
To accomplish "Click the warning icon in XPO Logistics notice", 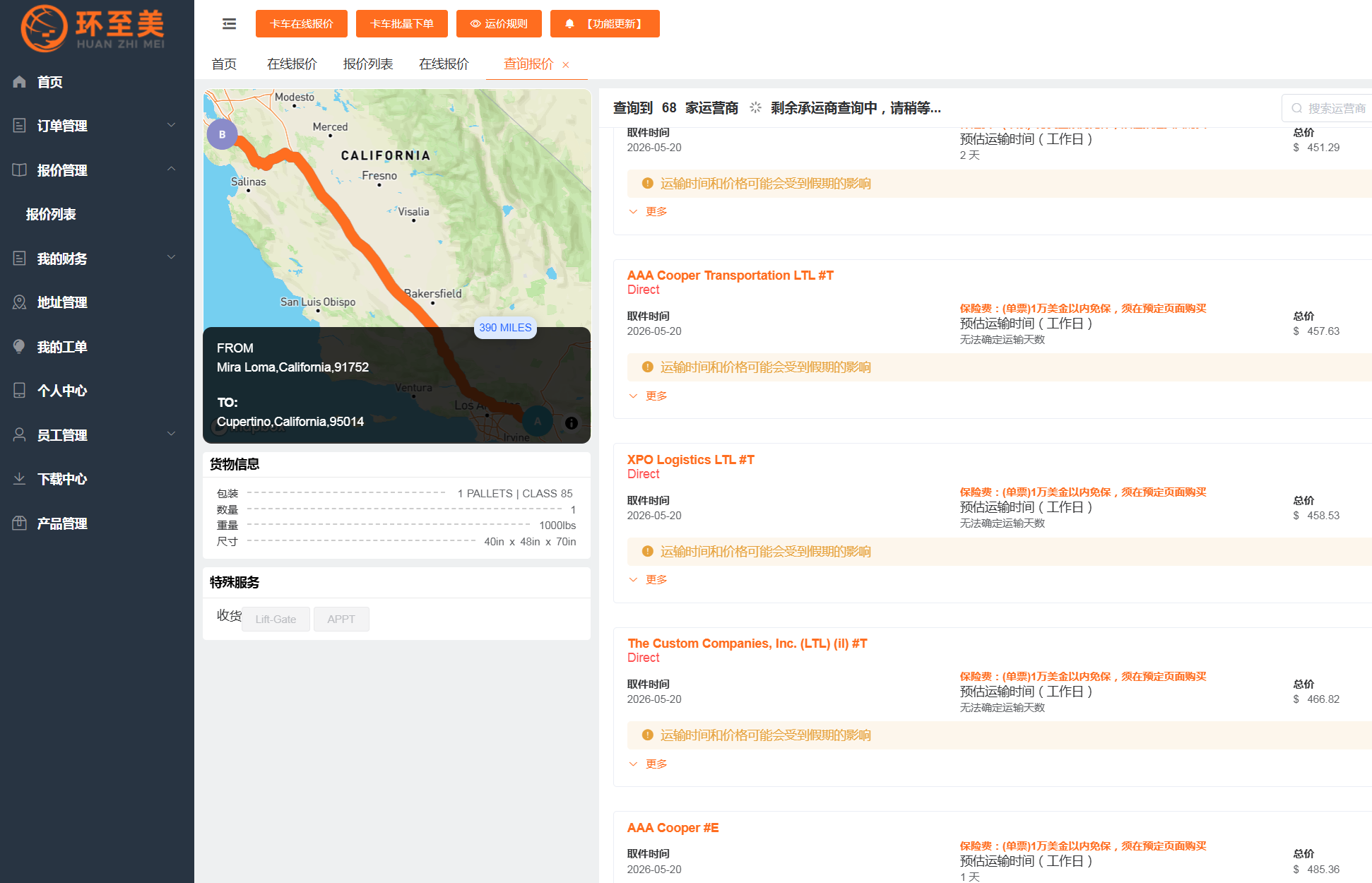I will pyautogui.click(x=647, y=551).
